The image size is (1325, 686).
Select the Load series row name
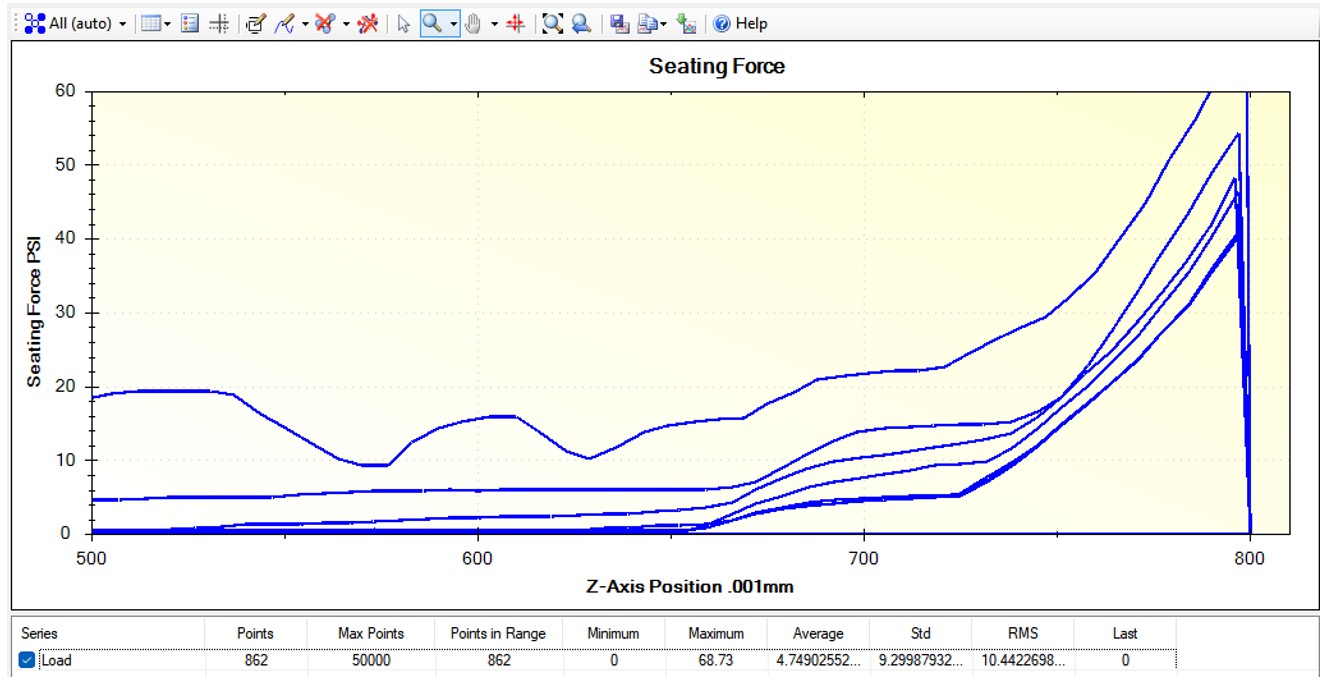pos(56,660)
